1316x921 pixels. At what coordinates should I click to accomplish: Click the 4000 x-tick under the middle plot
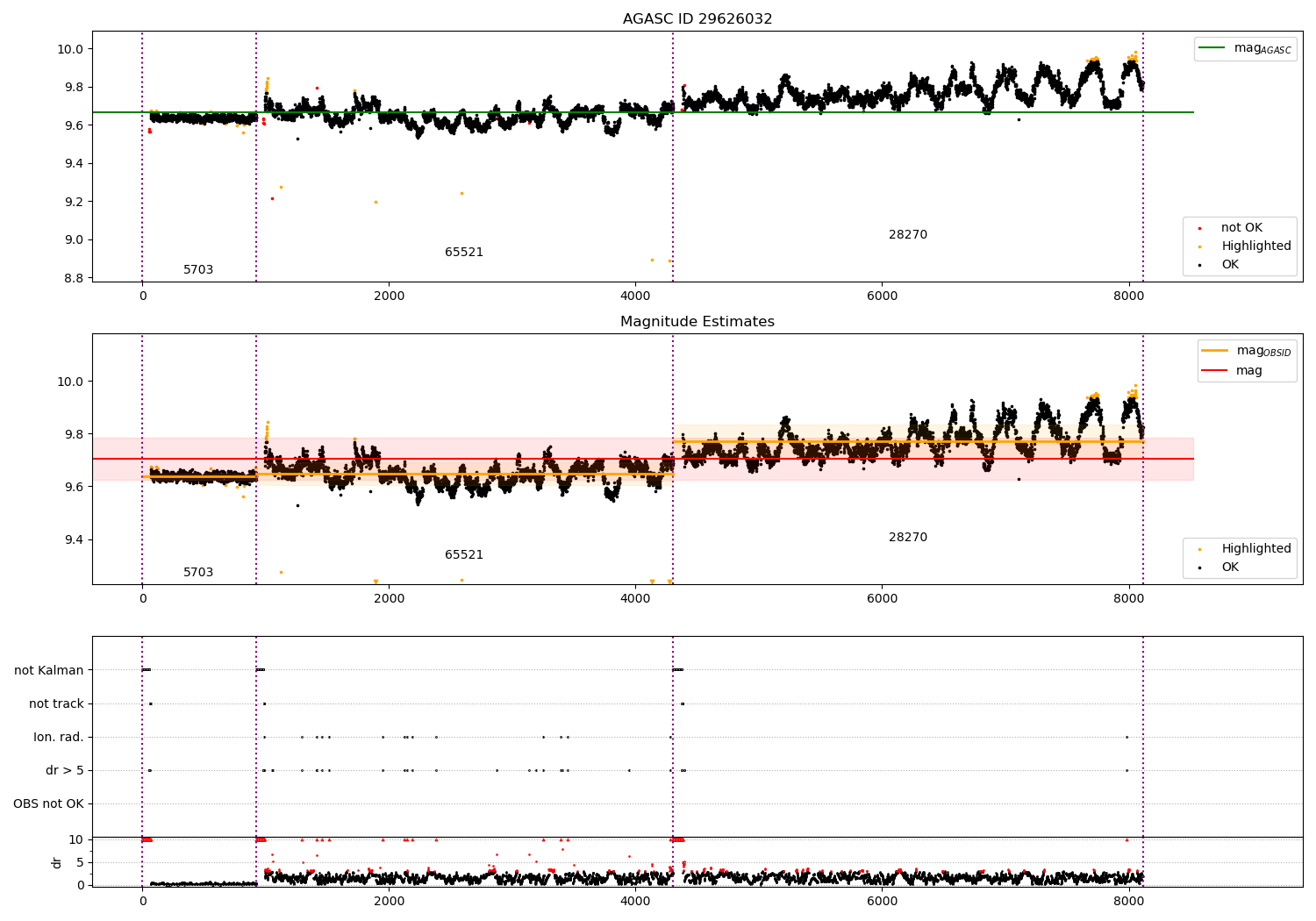point(635,599)
